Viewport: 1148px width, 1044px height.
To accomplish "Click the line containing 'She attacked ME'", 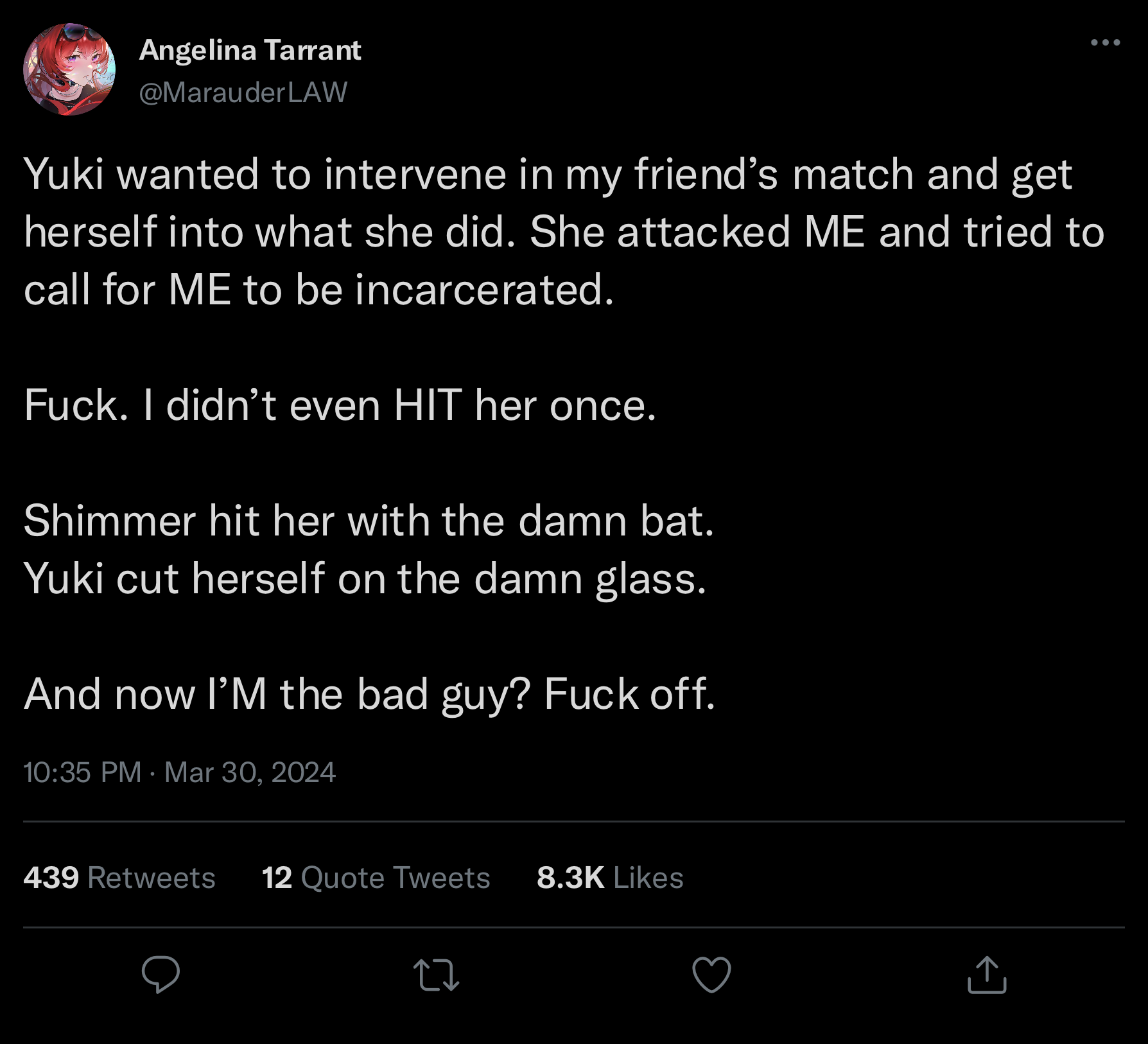I will click(x=564, y=232).
